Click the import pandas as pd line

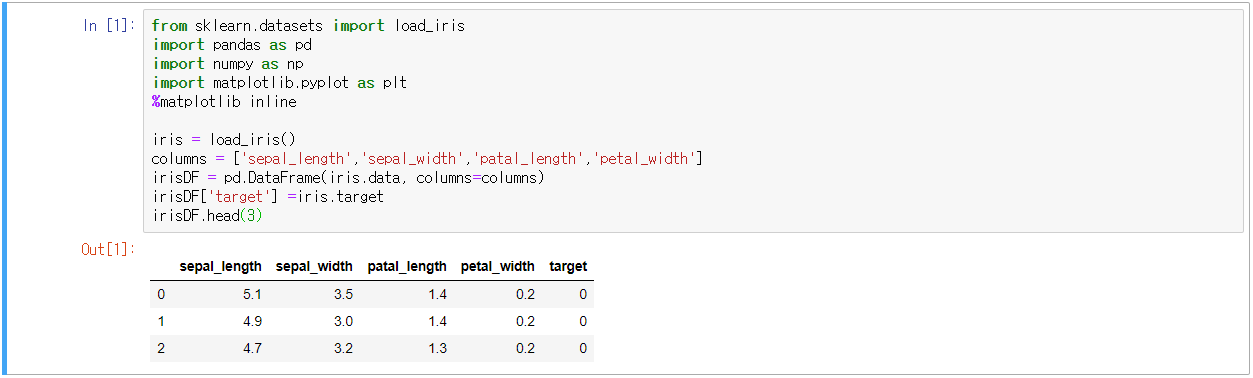pyautogui.click(x=226, y=45)
